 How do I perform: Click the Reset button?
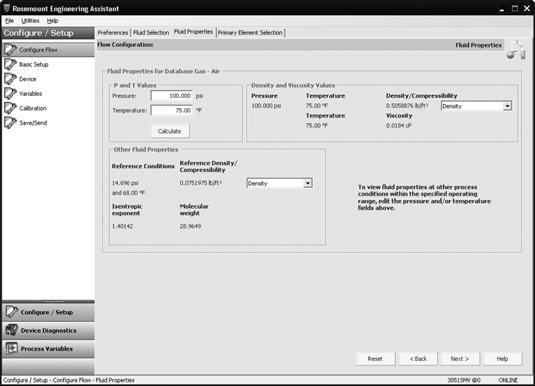(375, 359)
